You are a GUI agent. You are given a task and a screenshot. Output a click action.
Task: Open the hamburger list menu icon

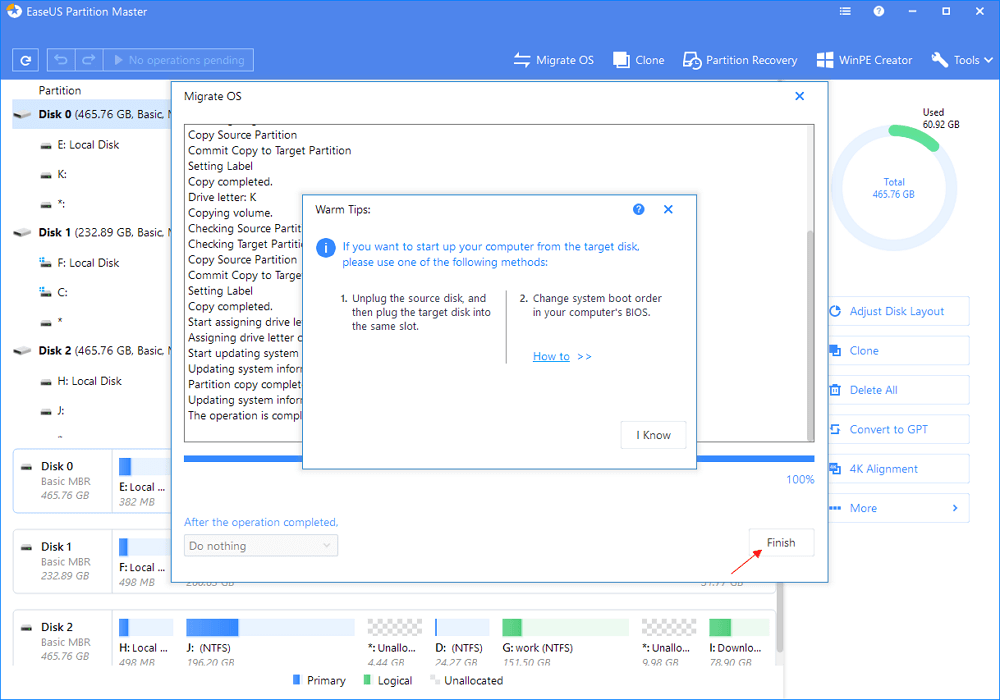tap(845, 11)
